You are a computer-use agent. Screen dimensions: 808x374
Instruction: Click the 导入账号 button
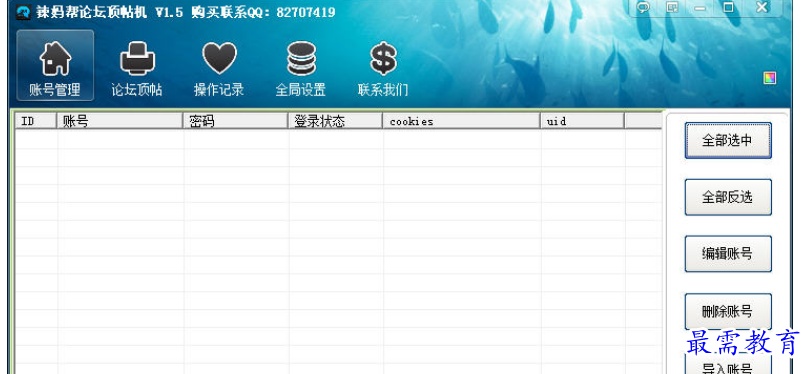[x=728, y=364]
